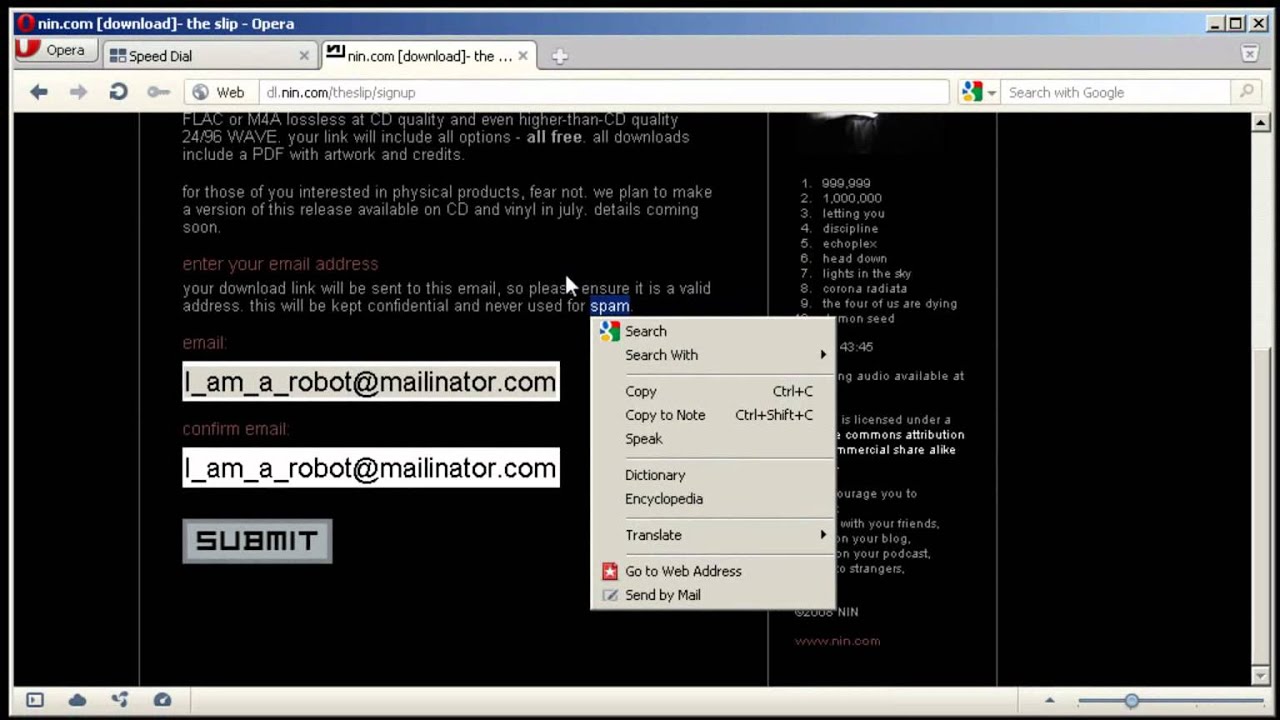This screenshot has width=1280, height=720.
Task: Click track name "lights in the sky"
Action: (x=867, y=273)
